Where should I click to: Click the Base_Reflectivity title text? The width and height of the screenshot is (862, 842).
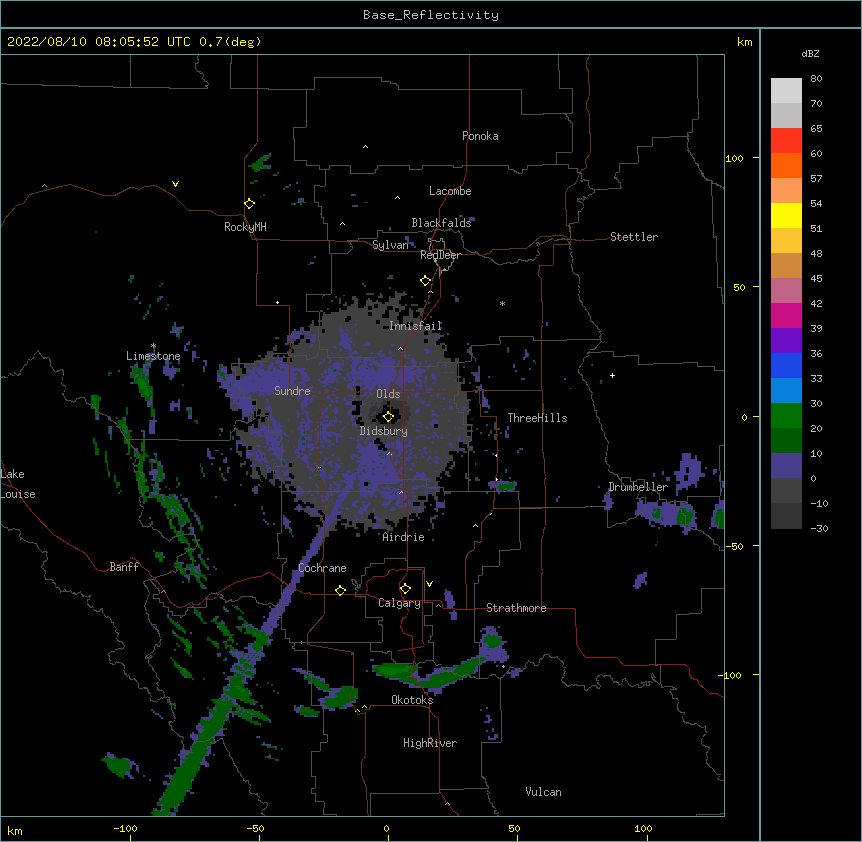tap(431, 15)
